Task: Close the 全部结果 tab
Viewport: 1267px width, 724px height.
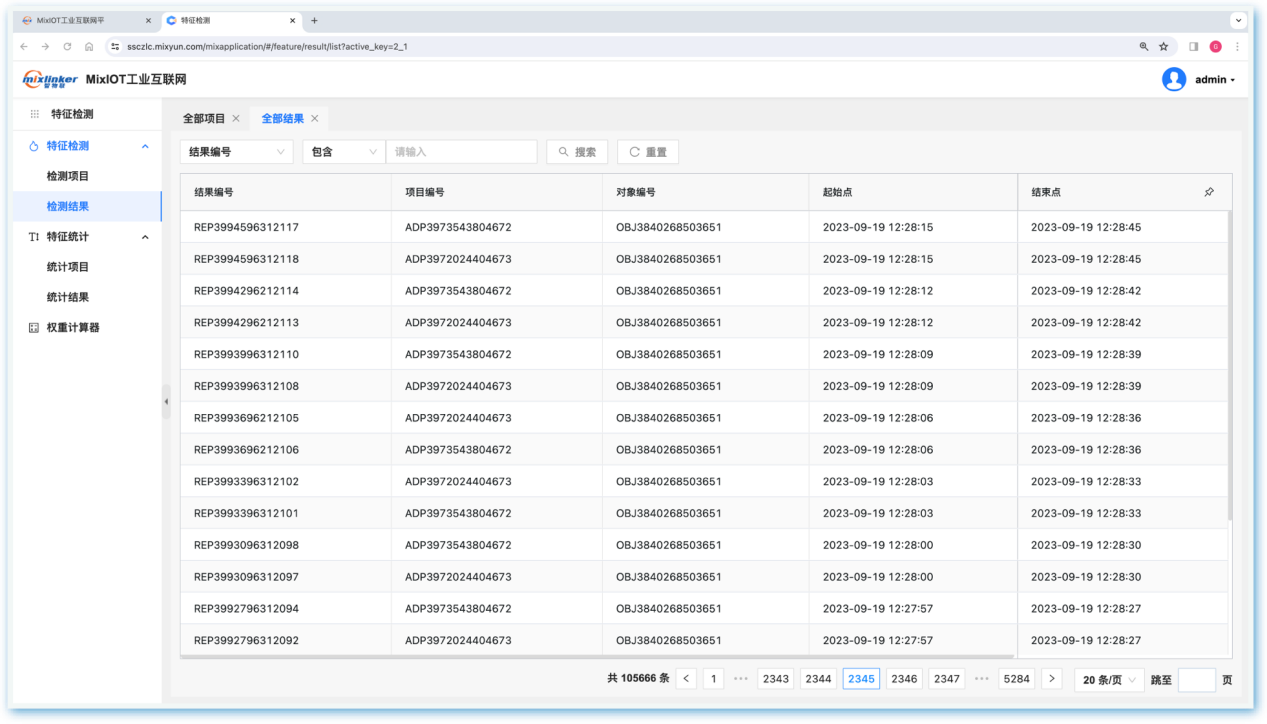Action: pos(315,118)
